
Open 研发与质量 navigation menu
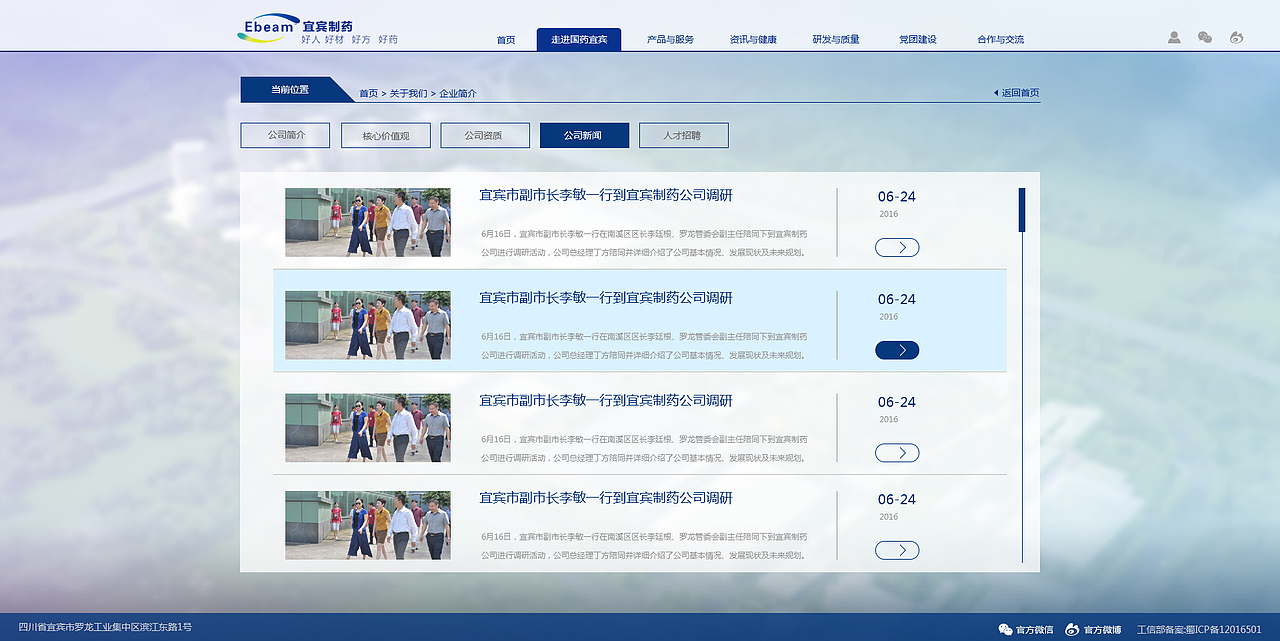[x=836, y=40]
